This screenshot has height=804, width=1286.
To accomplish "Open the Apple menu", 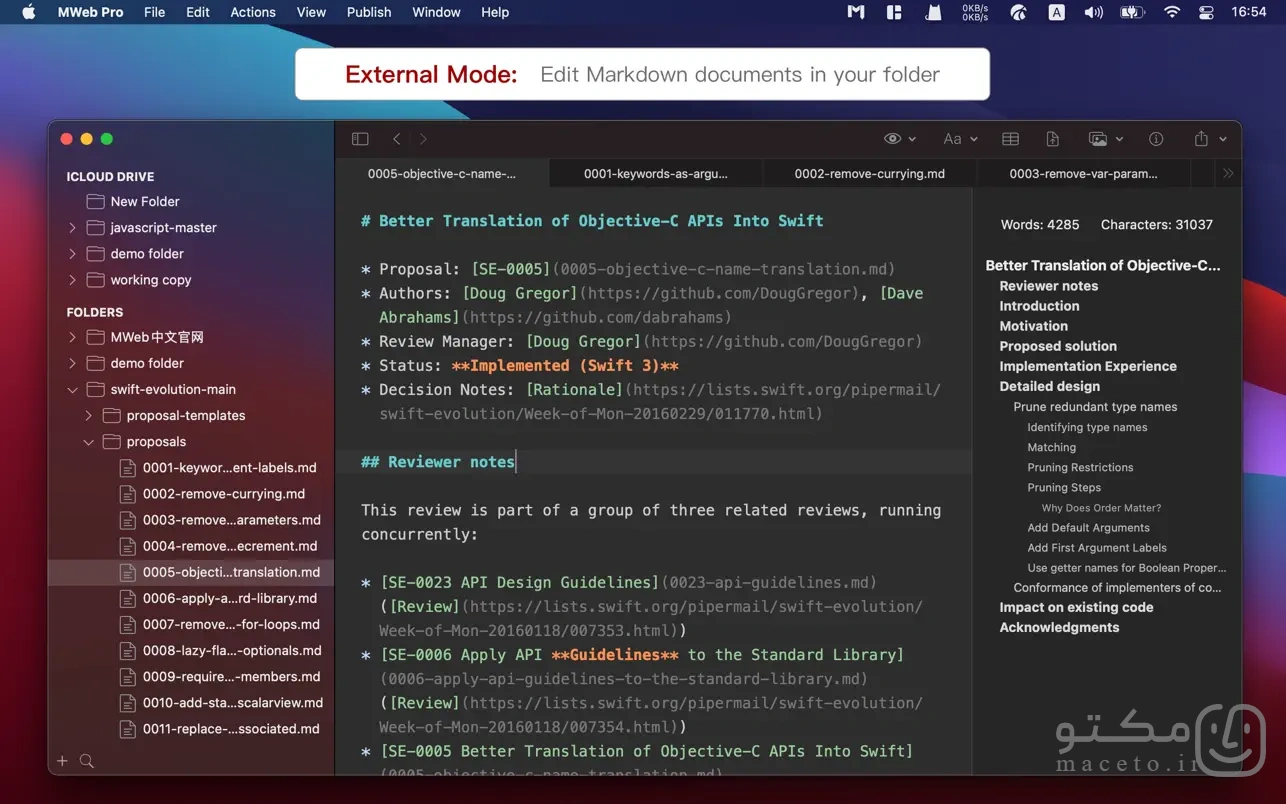I will [28, 12].
